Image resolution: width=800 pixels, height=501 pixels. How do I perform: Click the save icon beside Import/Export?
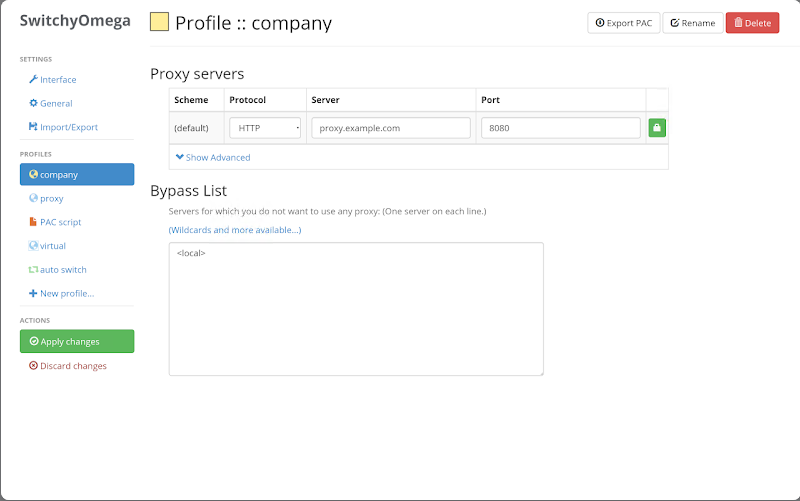(33, 127)
